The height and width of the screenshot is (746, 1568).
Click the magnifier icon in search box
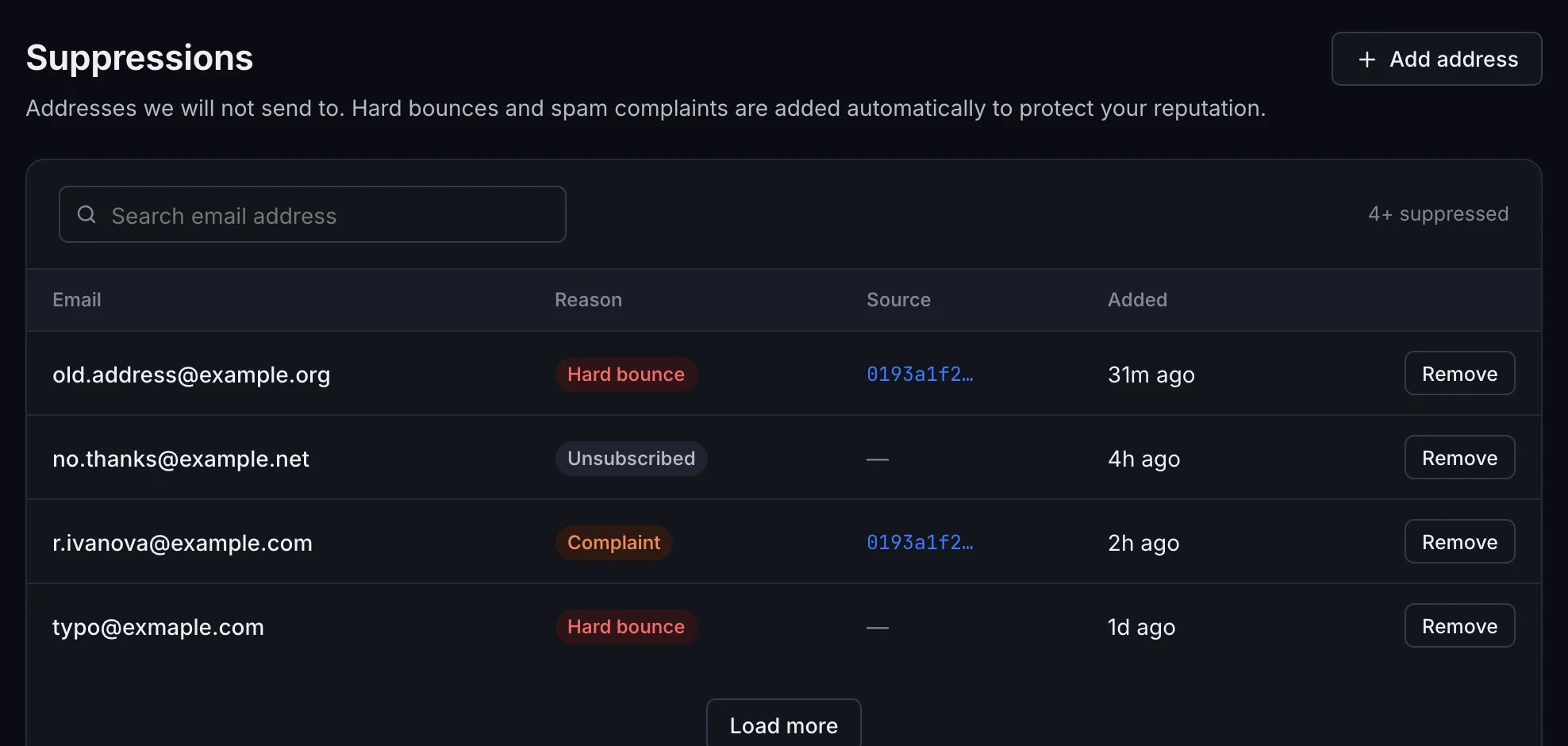[86, 214]
